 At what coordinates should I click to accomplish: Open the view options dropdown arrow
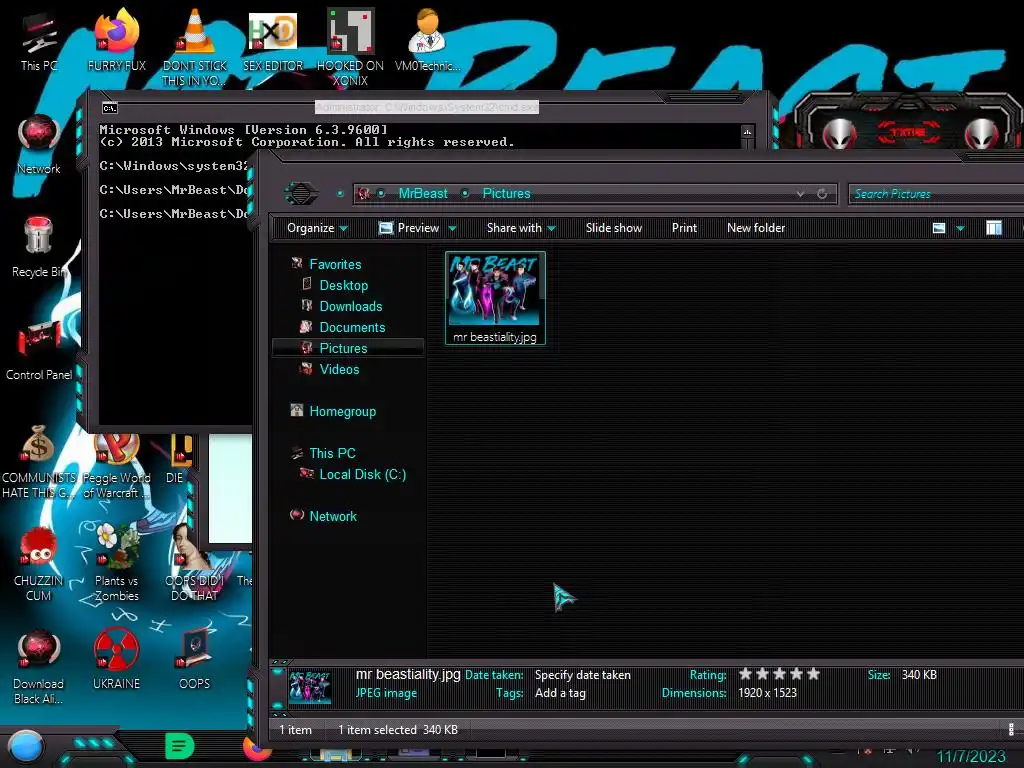pyautogui.click(x=960, y=229)
